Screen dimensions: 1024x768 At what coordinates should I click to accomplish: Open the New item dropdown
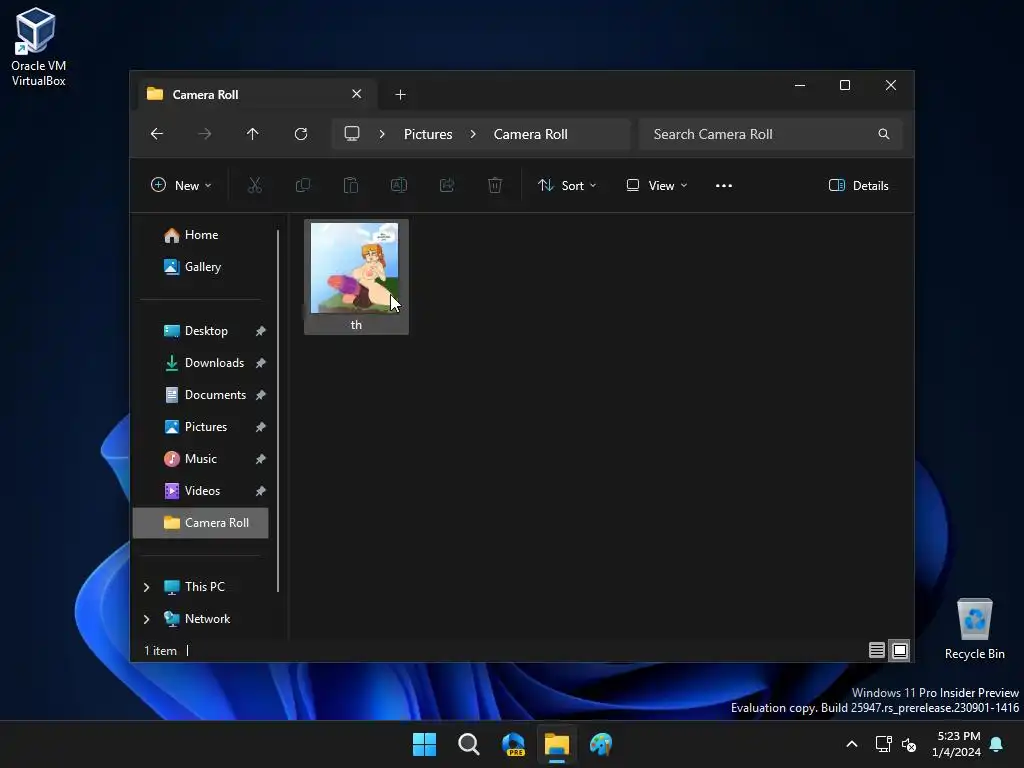coord(181,185)
